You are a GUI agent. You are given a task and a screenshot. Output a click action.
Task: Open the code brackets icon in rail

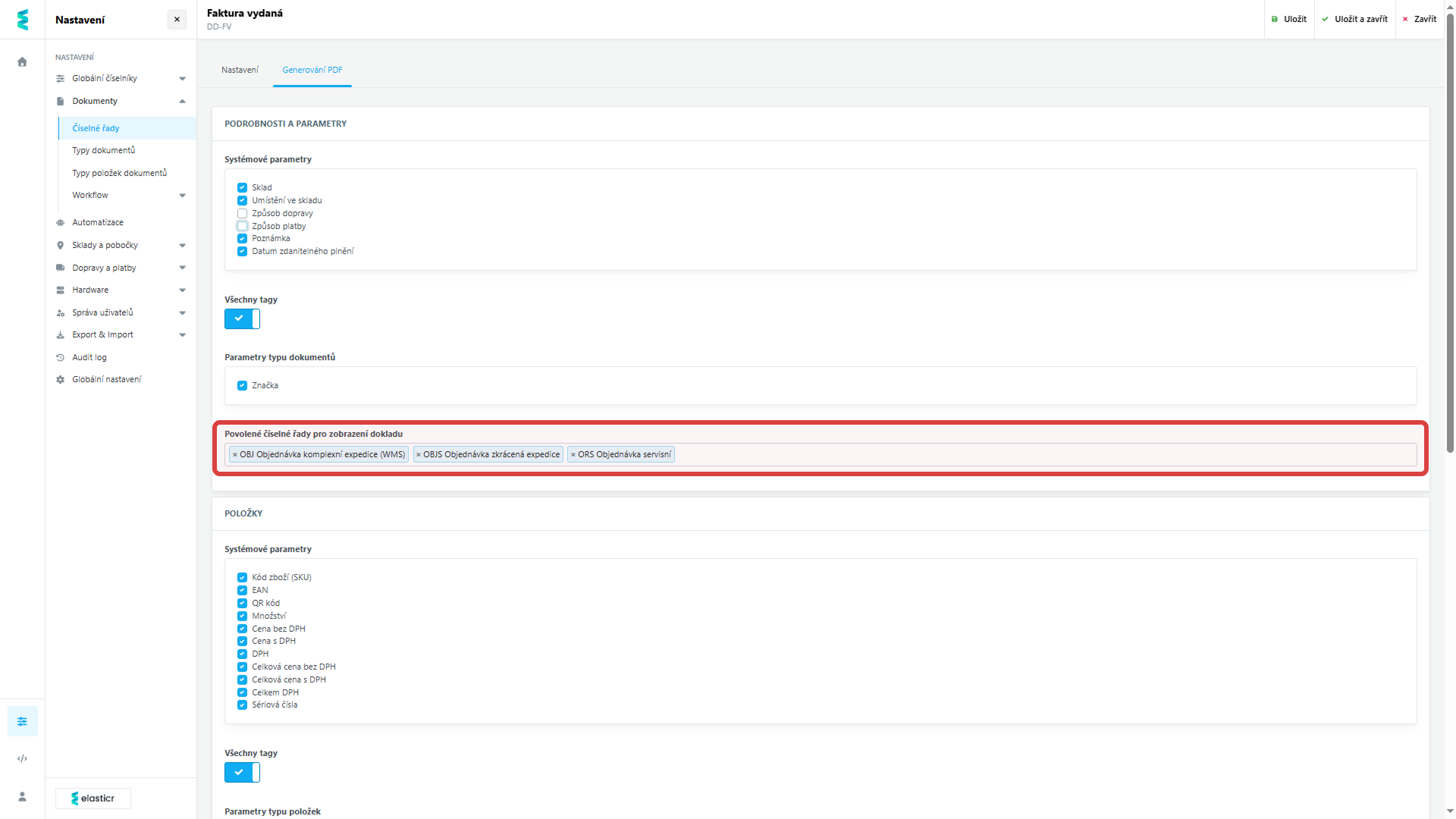point(22,758)
